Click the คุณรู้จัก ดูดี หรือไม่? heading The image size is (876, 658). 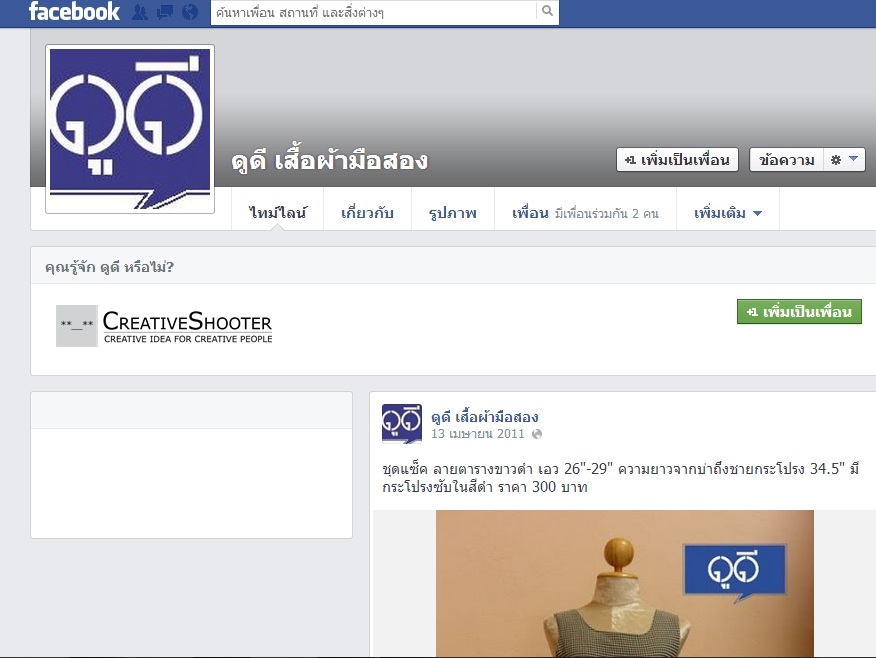point(110,267)
